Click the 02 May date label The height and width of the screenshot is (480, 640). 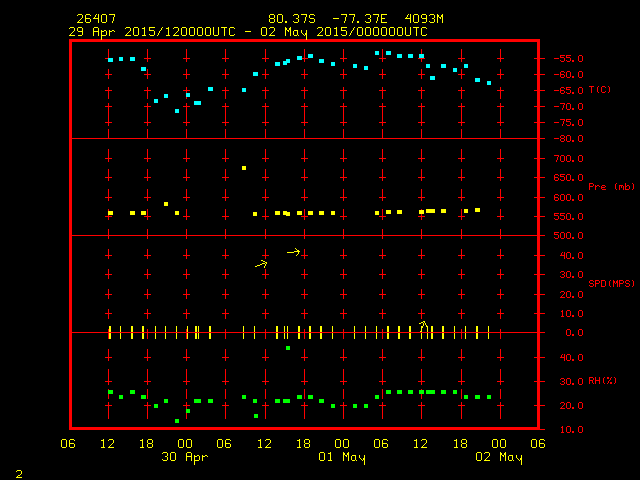point(498,458)
